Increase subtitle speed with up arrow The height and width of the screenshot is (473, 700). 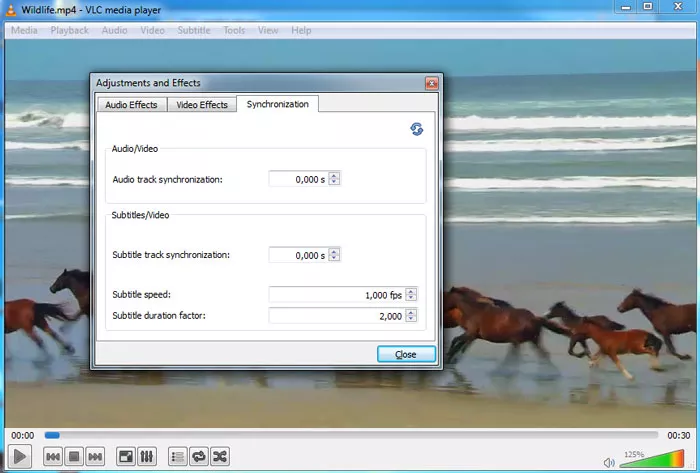pyautogui.click(x=411, y=291)
